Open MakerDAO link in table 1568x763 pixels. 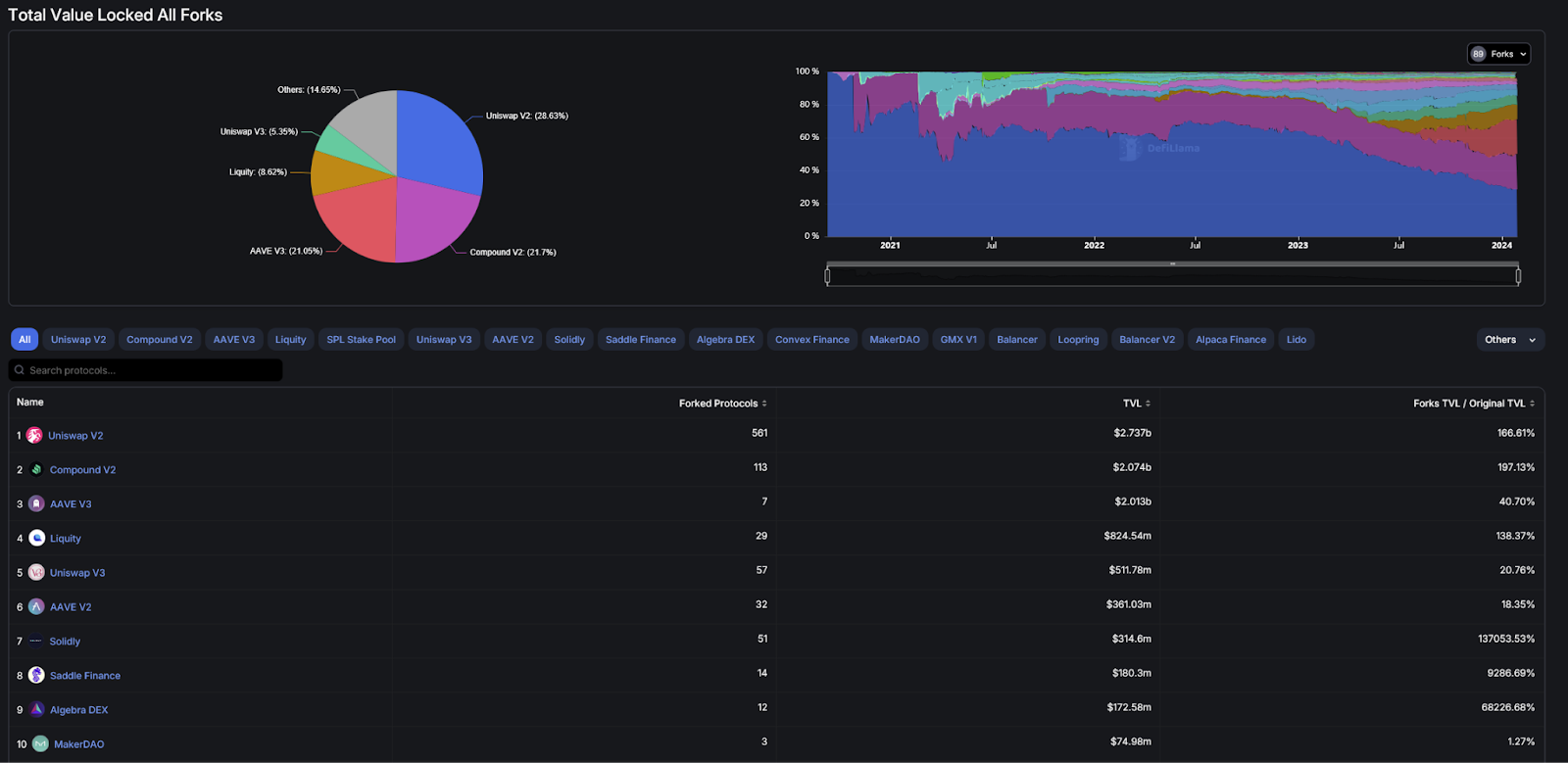click(79, 744)
